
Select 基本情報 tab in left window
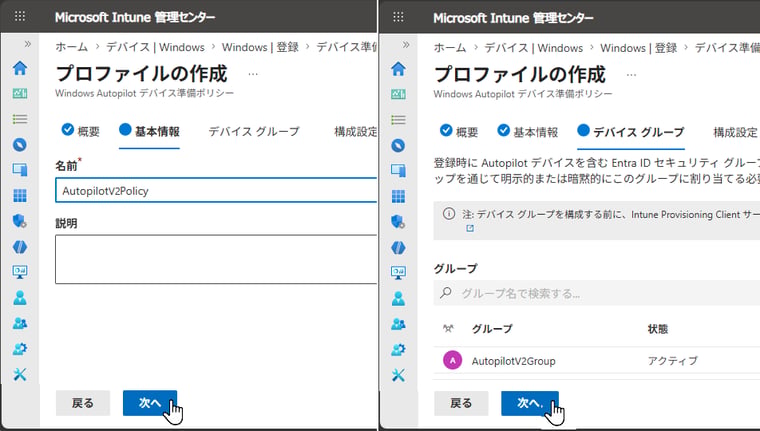tap(149, 131)
